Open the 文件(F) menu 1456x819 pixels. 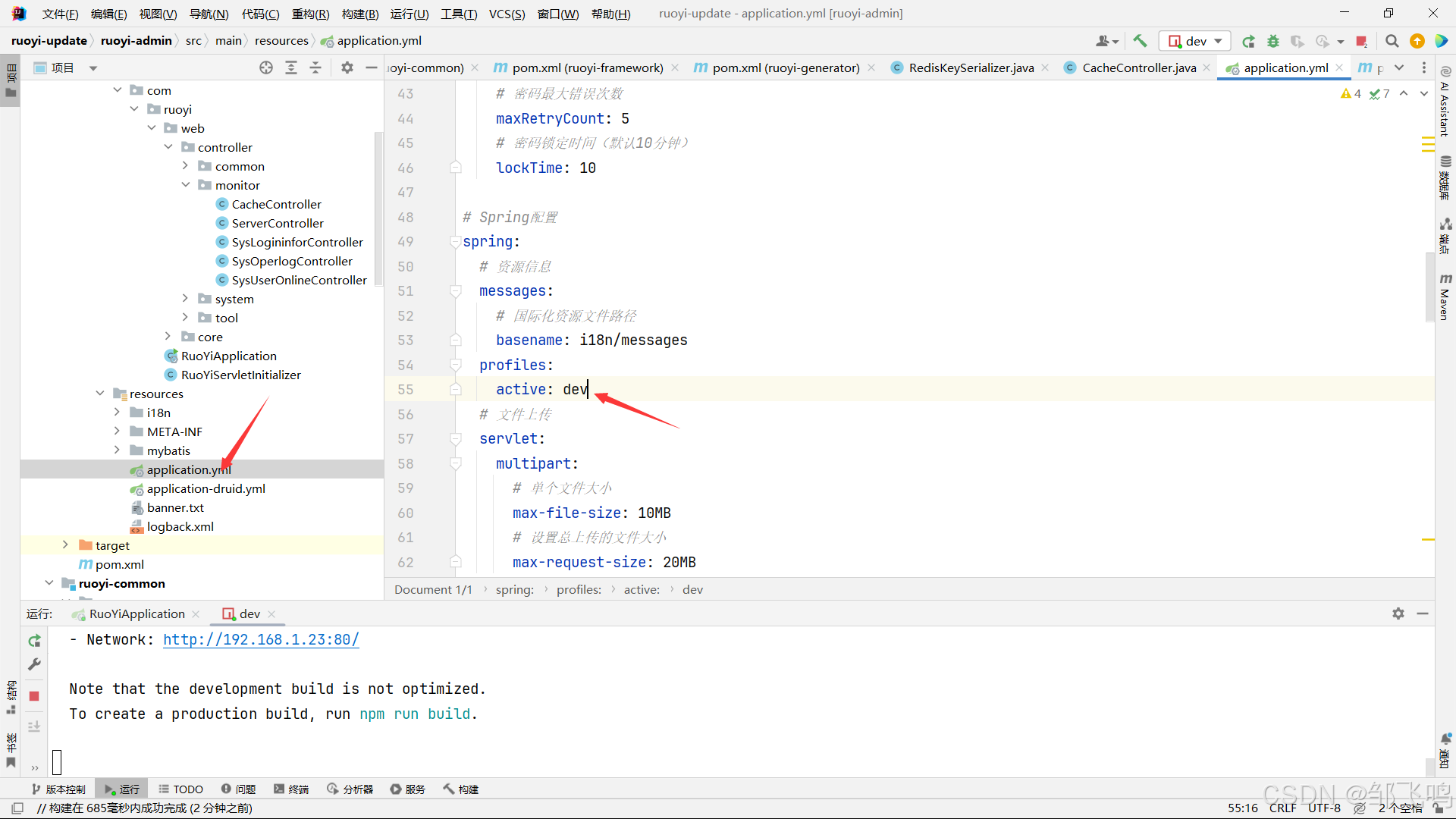[x=60, y=14]
